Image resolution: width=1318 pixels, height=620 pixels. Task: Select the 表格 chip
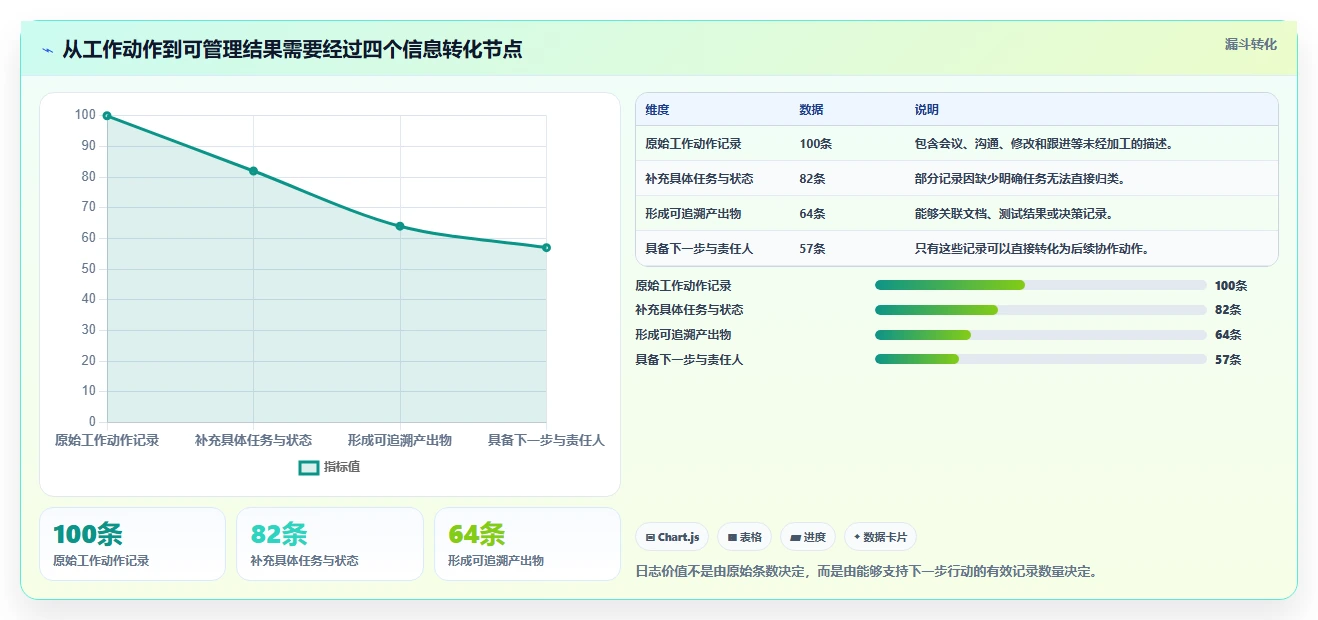click(744, 537)
